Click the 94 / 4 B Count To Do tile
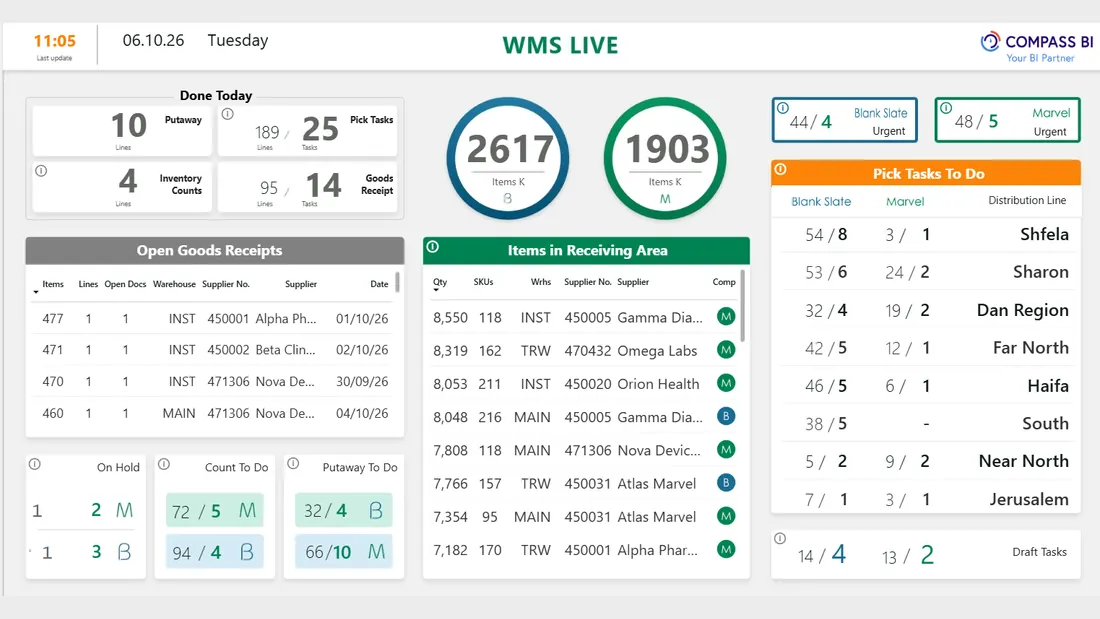The height and width of the screenshot is (619, 1100). (x=215, y=552)
